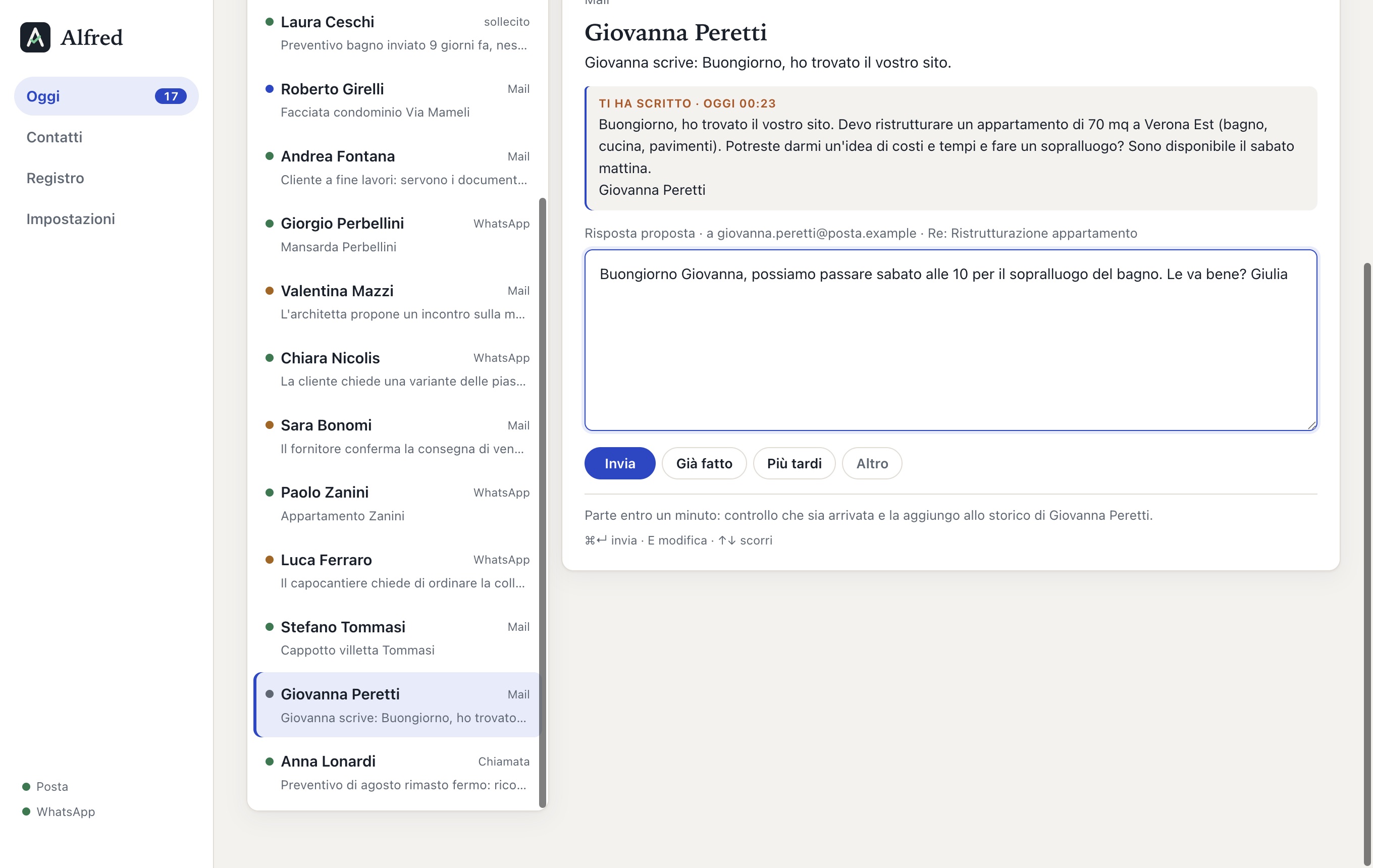The height and width of the screenshot is (868, 1373).
Task: Open Giorgio Perbellini's WhatsApp item
Action: click(397, 235)
